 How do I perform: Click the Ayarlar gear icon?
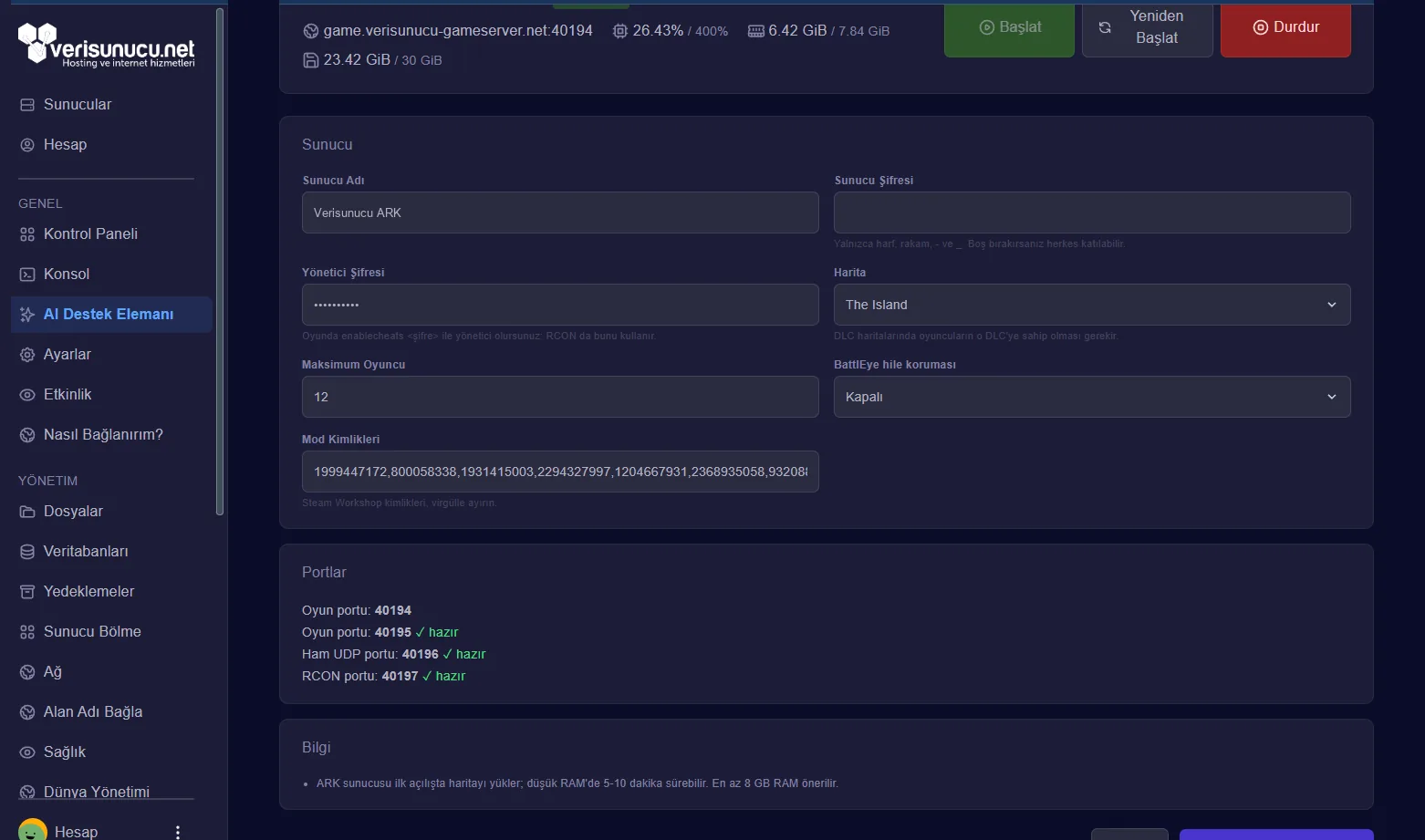point(27,355)
